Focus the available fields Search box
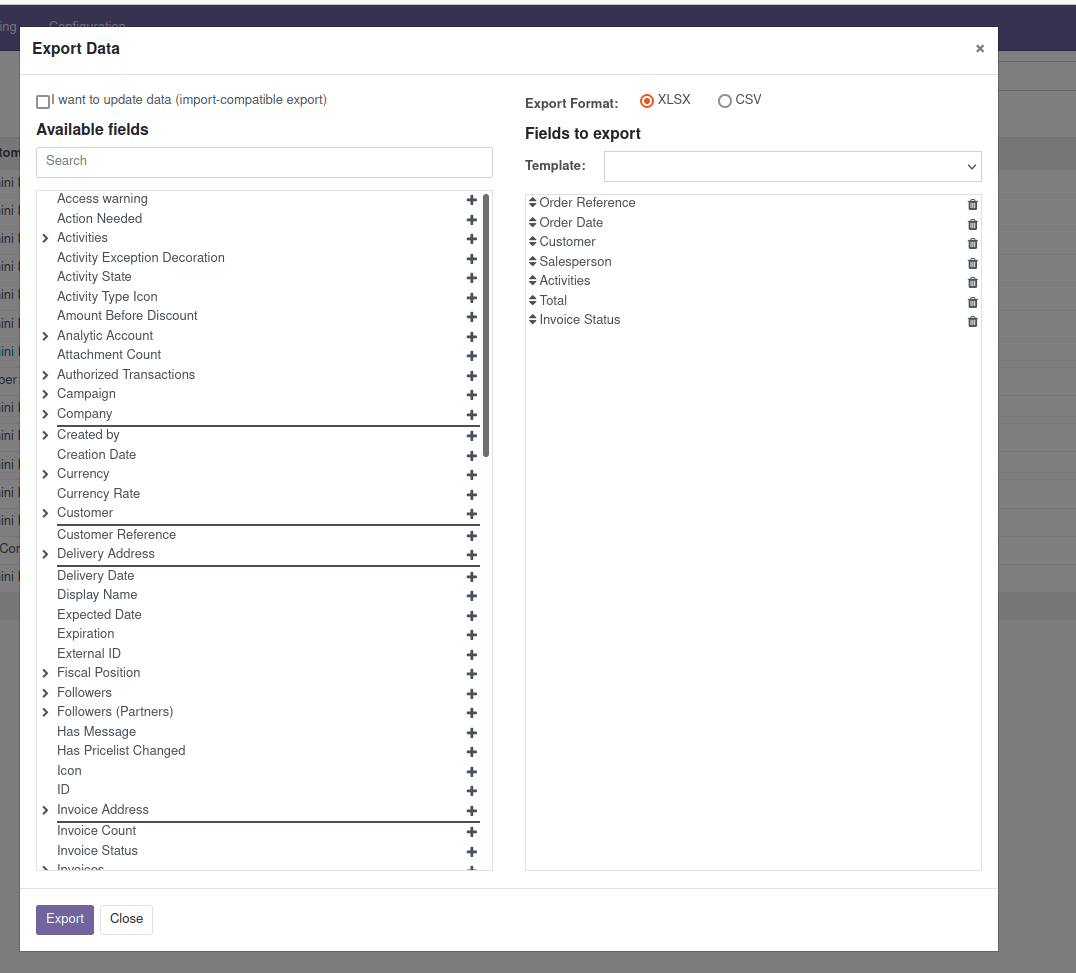The width and height of the screenshot is (1076, 973). 264,163
